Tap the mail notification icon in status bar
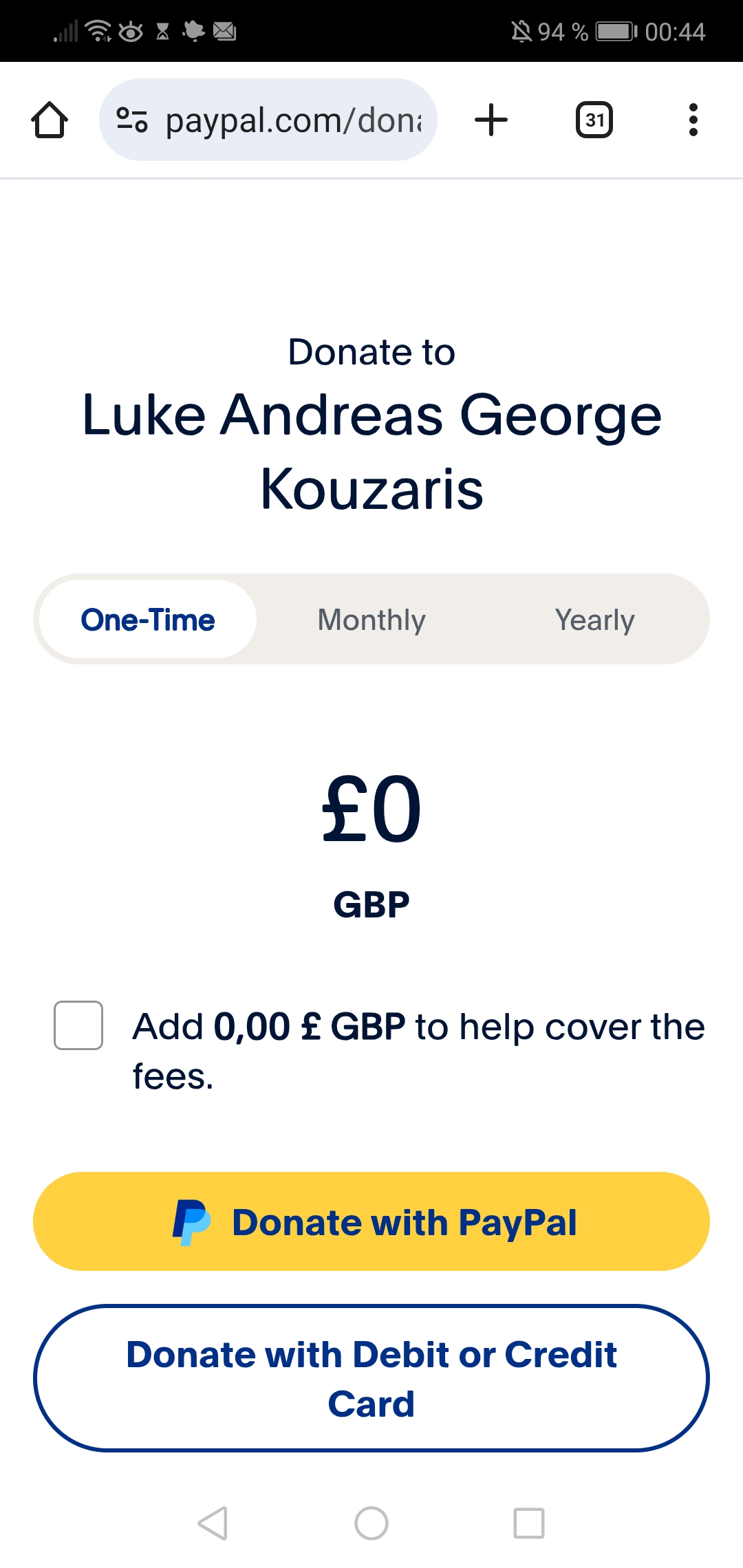This screenshot has width=743, height=1568. (x=224, y=31)
